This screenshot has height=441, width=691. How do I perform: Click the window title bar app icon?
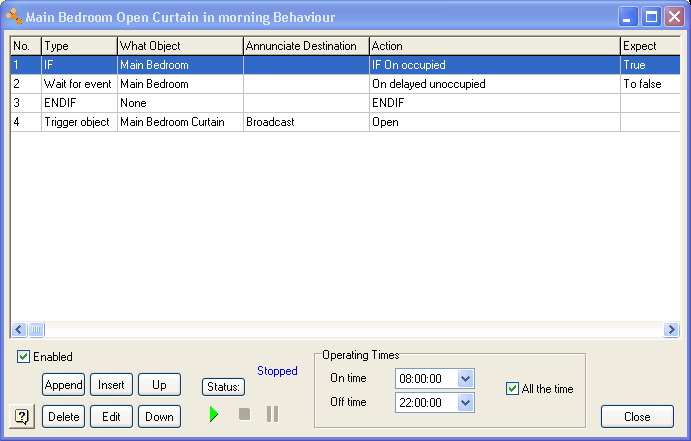pyautogui.click(x=14, y=17)
